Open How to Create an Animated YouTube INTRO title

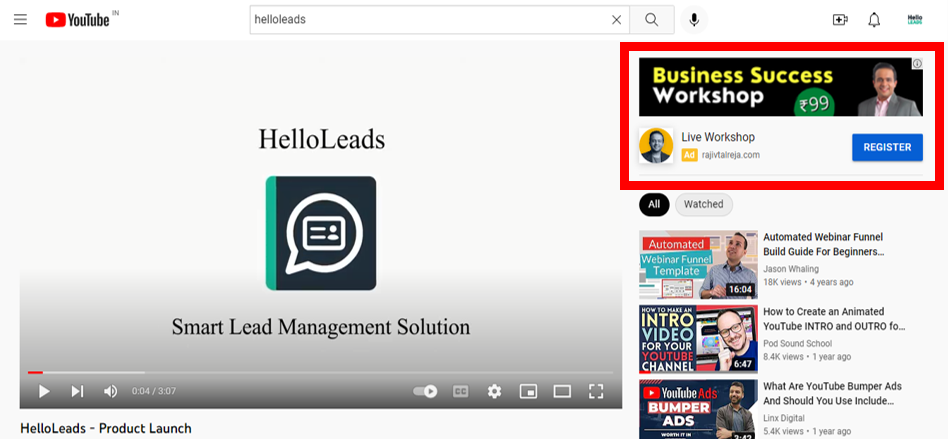[x=834, y=319]
